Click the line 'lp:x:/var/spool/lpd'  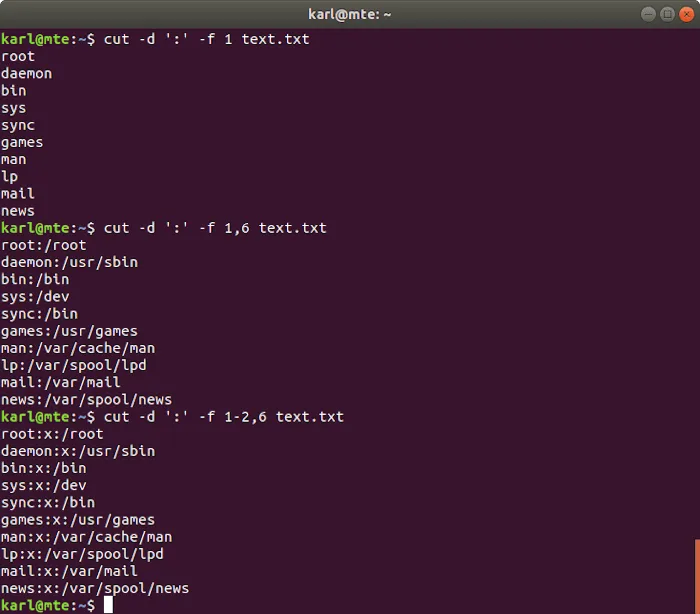coord(82,555)
